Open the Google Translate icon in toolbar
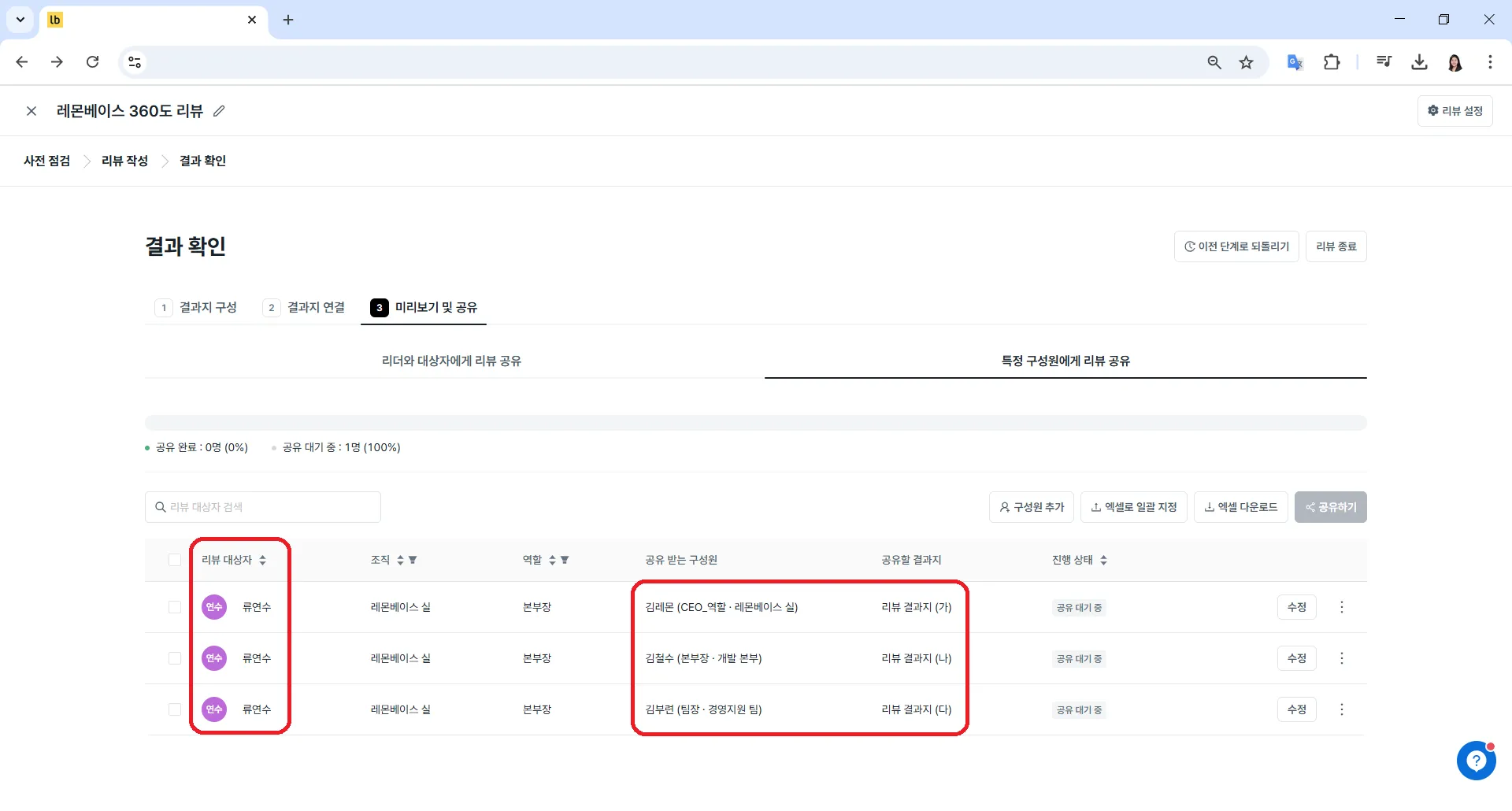 (1295, 62)
